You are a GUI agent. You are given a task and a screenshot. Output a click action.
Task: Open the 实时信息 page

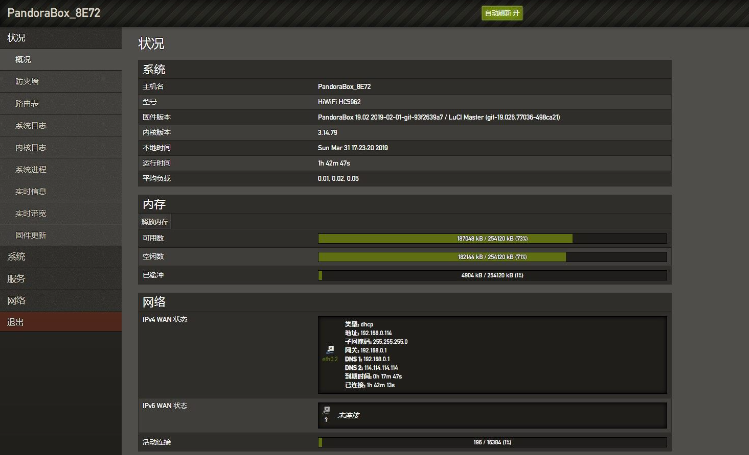click(31, 191)
